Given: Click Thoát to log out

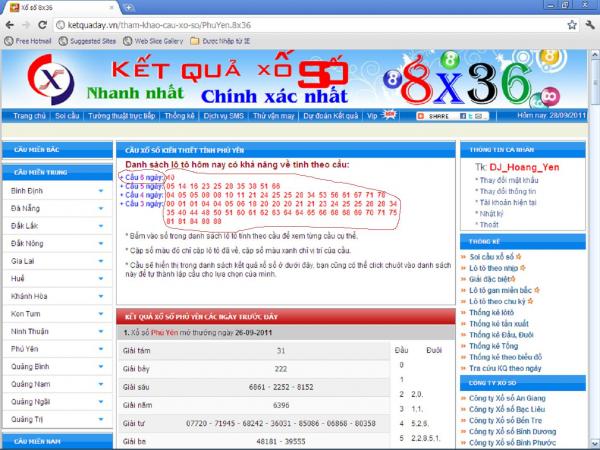Looking at the screenshot, I should click(x=489, y=225).
